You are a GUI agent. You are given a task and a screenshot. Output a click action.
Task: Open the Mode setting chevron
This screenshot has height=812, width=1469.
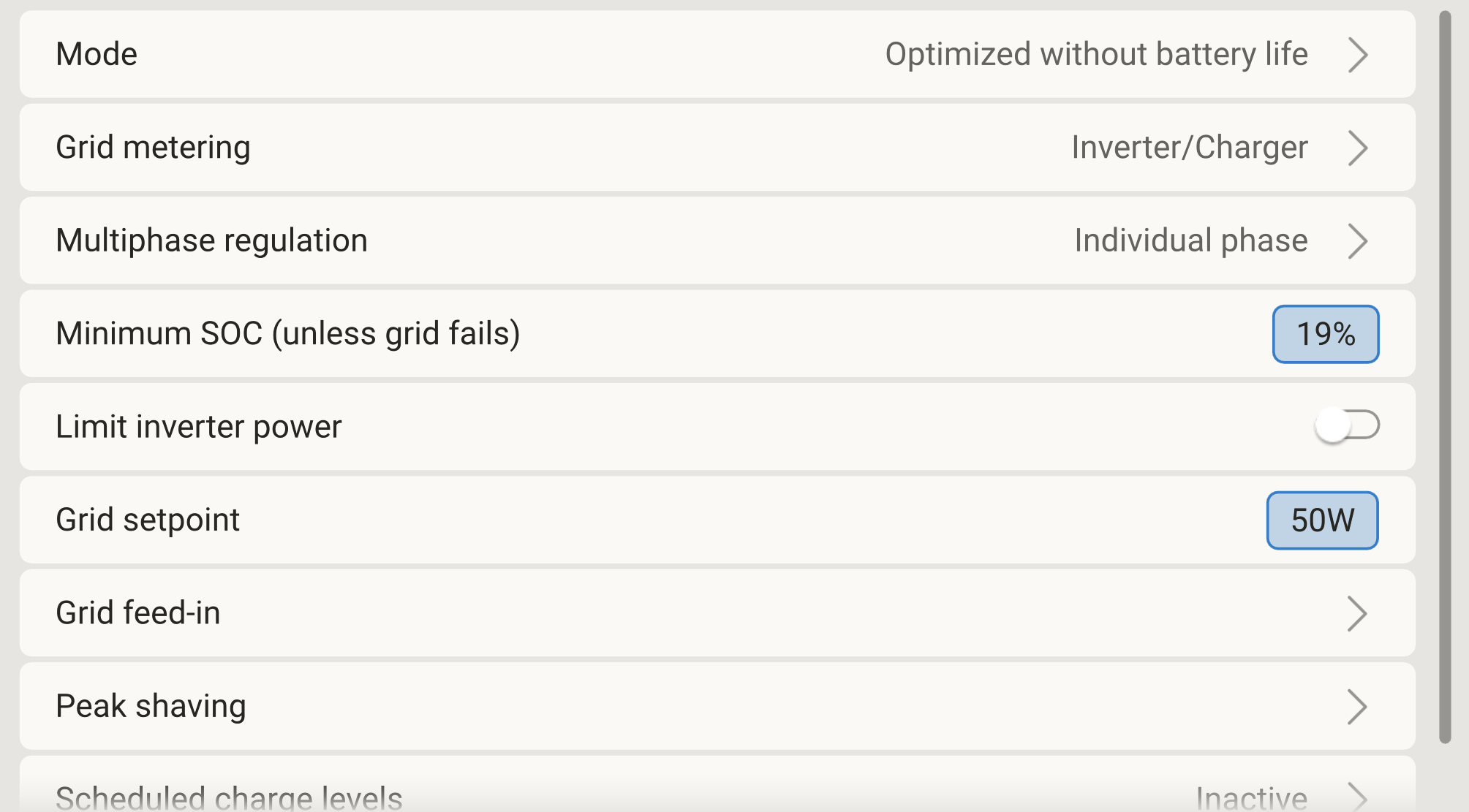click(1357, 55)
